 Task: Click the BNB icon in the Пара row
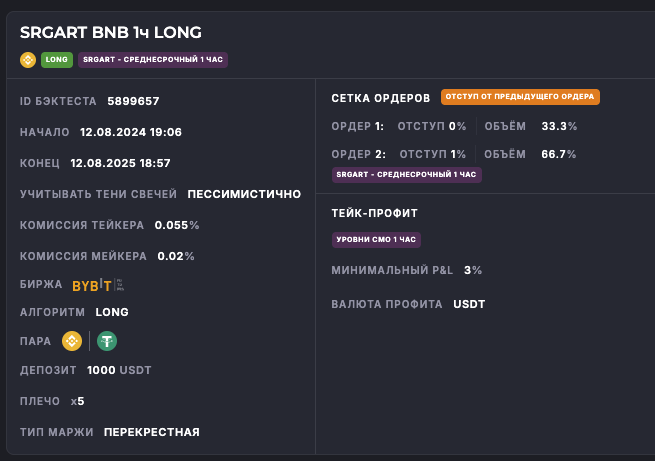pos(72,341)
